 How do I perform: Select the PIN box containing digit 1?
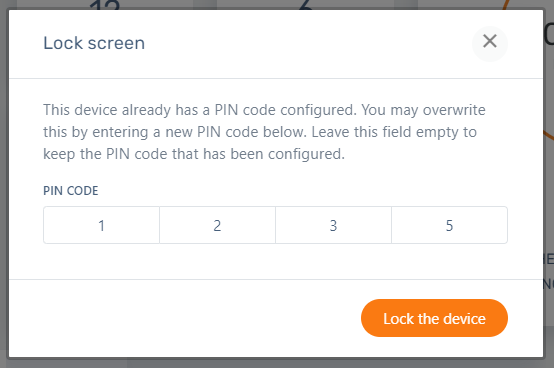click(x=101, y=225)
